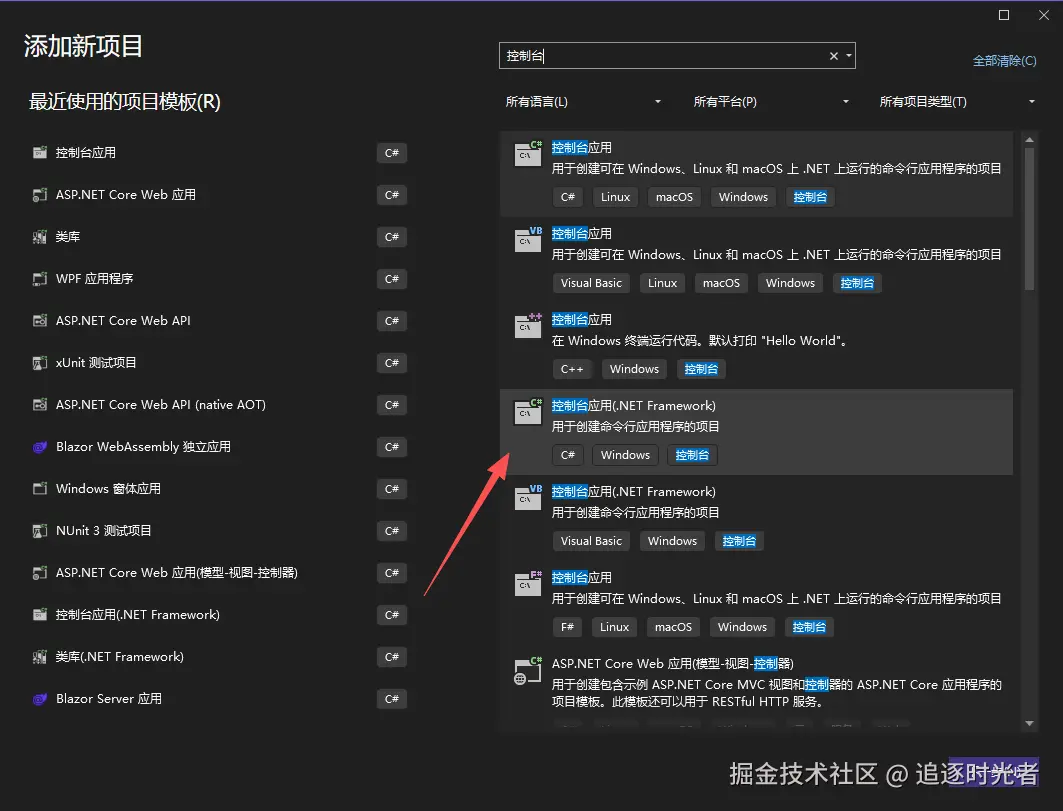
Task: Click the F# 控制台应用 result icon
Action: [528, 584]
